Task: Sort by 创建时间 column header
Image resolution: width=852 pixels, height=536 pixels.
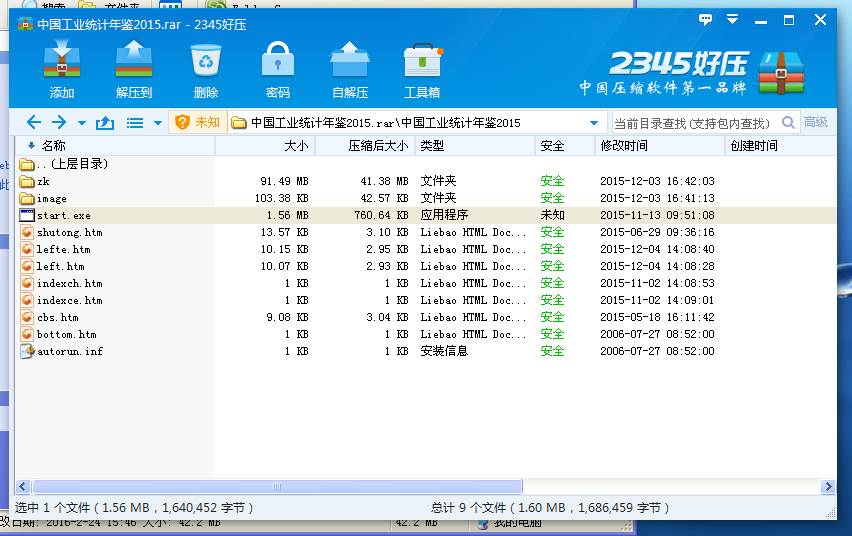Action: coord(781,145)
